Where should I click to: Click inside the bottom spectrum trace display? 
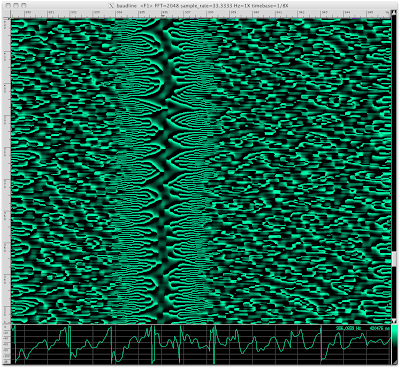point(201,345)
